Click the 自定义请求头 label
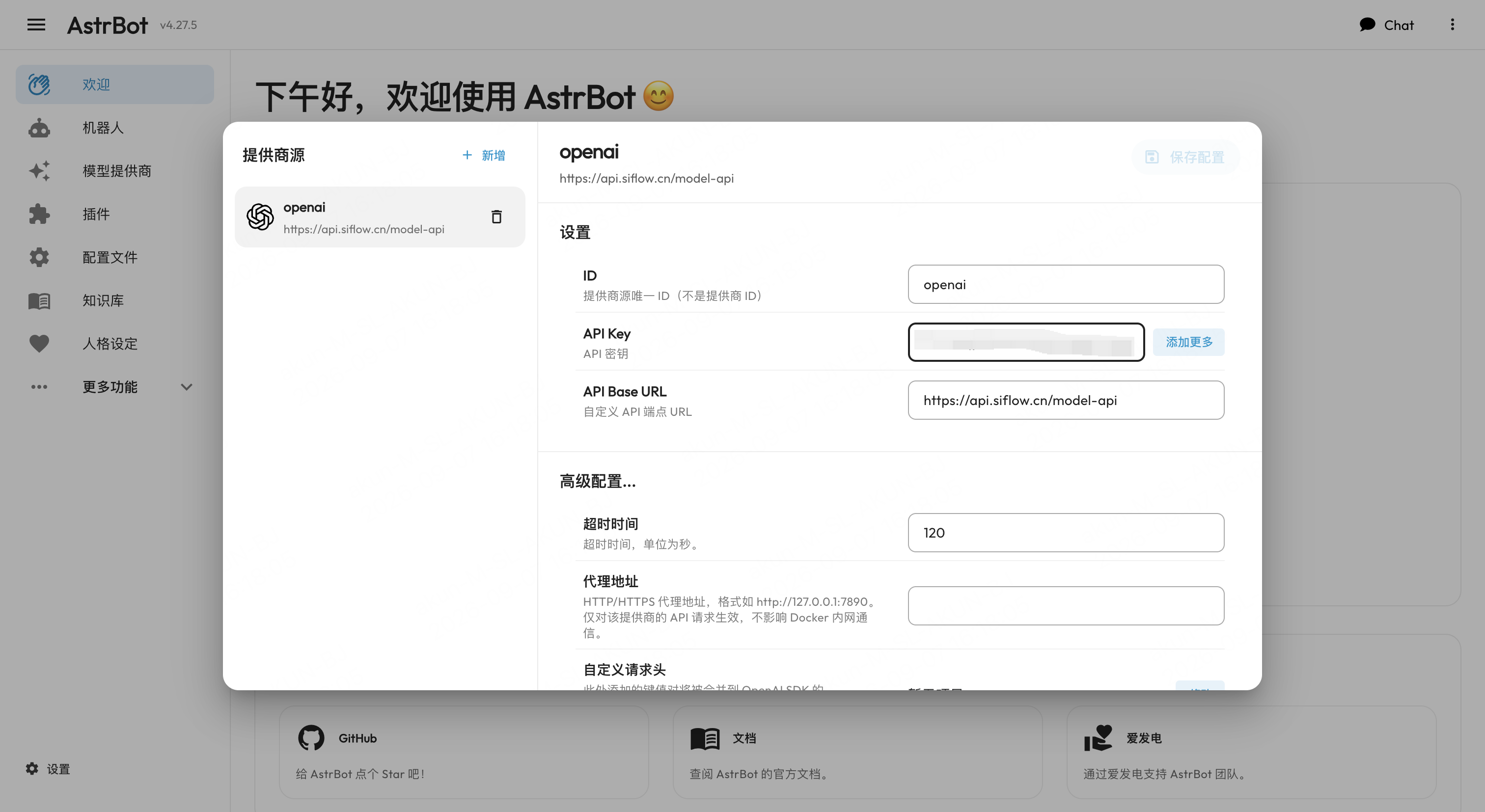This screenshot has height=812, width=1485. (x=624, y=670)
